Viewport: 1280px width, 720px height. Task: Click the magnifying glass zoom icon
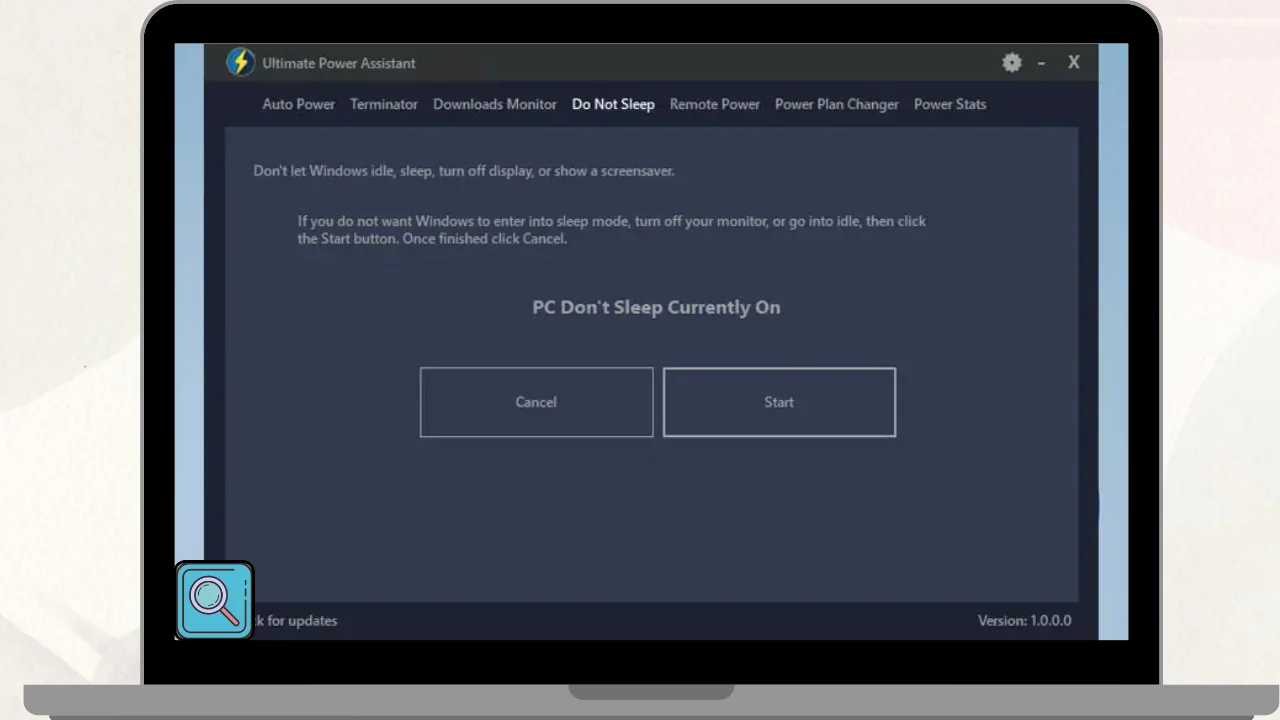click(215, 600)
